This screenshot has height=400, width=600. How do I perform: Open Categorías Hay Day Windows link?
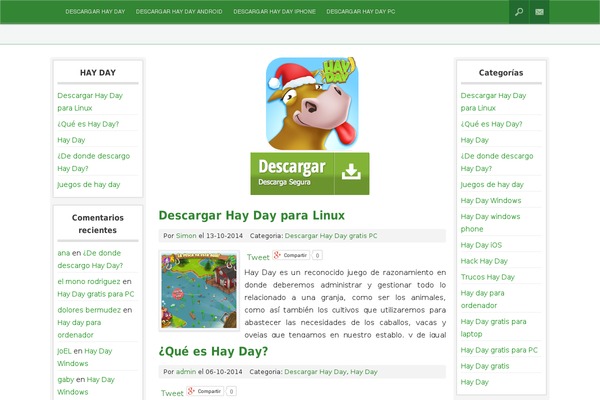pos(491,201)
